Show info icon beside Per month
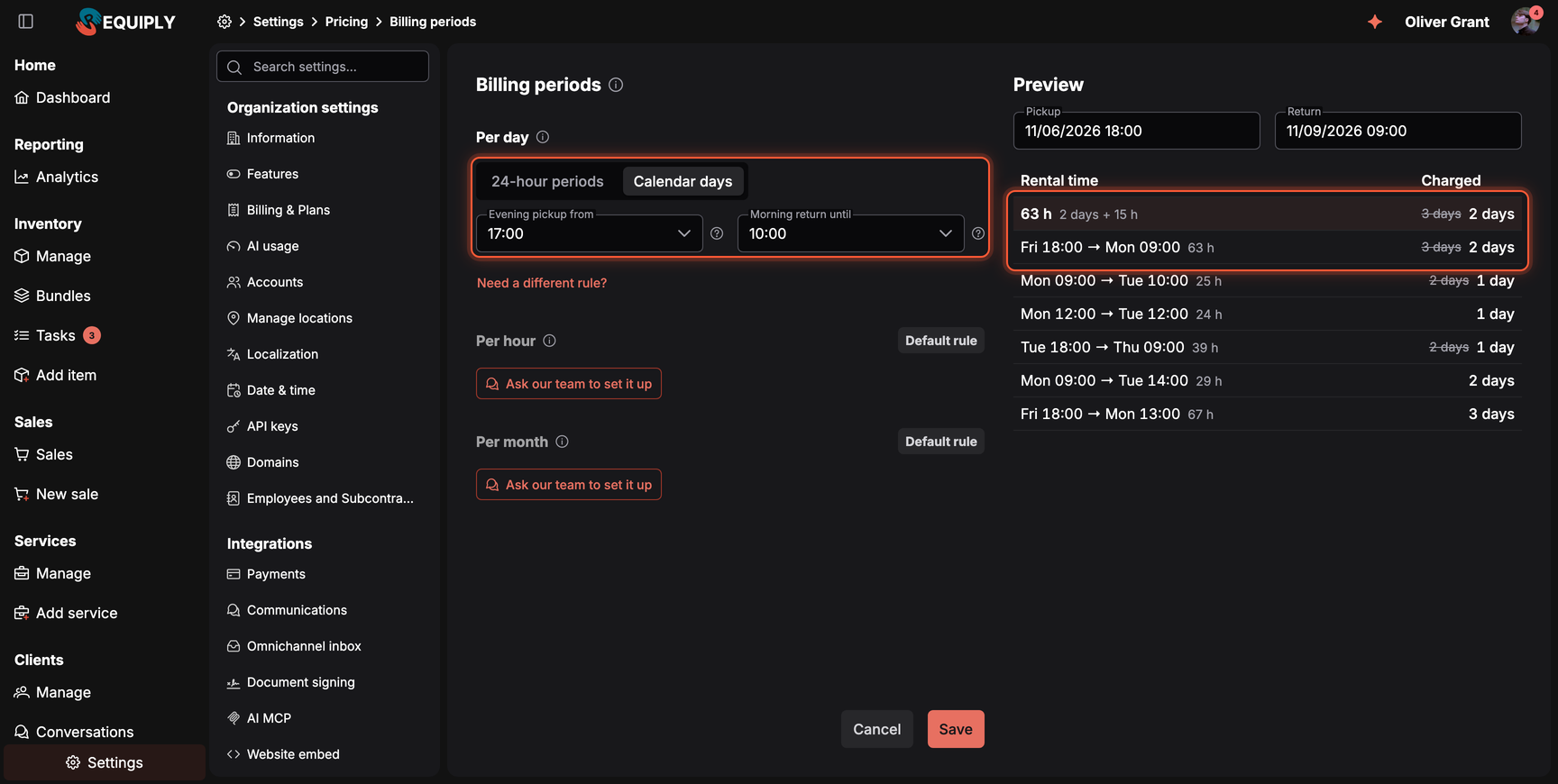Screen dimensions: 1558x784 click(563, 442)
